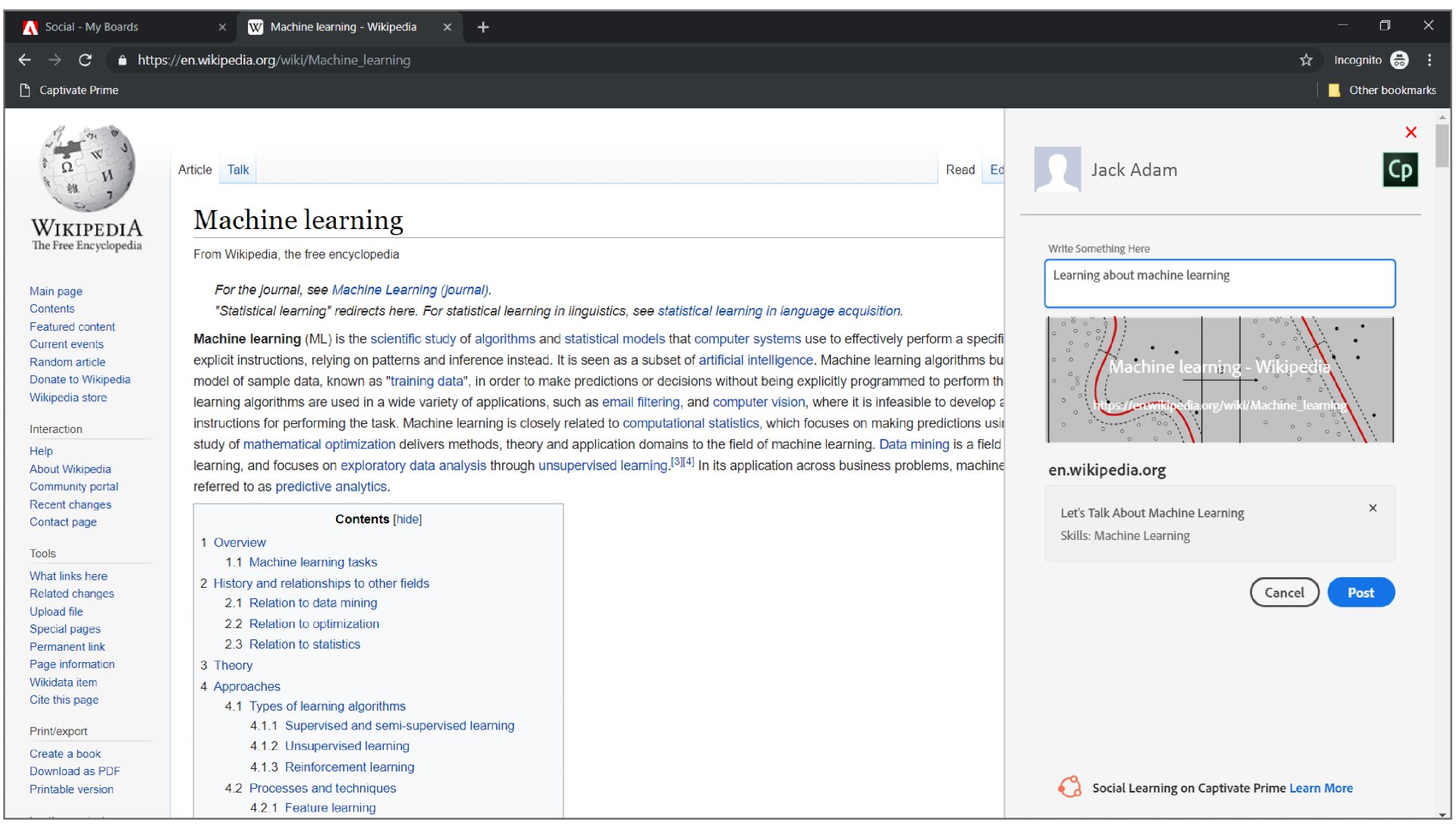View site security lock info
1456x835 pixels.
click(x=122, y=60)
